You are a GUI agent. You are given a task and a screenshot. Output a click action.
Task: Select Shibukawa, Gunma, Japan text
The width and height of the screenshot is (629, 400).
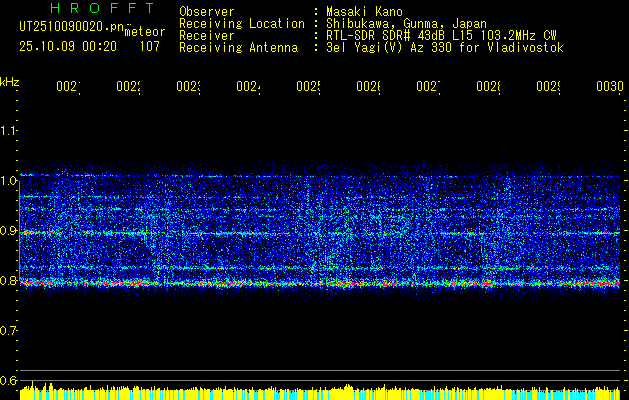pyautogui.click(x=406, y=23)
